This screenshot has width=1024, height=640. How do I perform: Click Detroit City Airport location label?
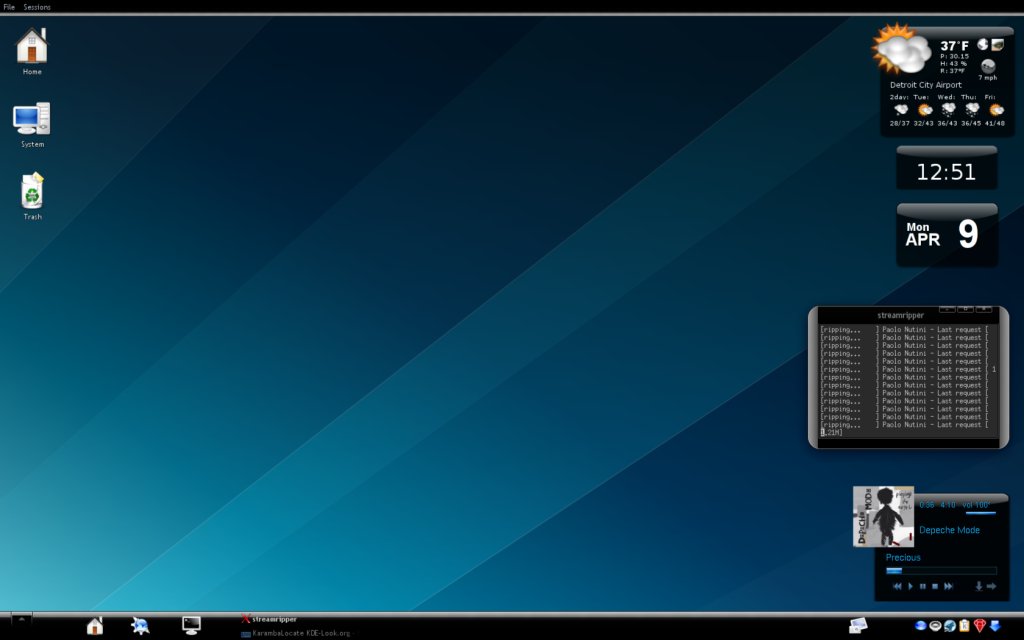coord(925,85)
